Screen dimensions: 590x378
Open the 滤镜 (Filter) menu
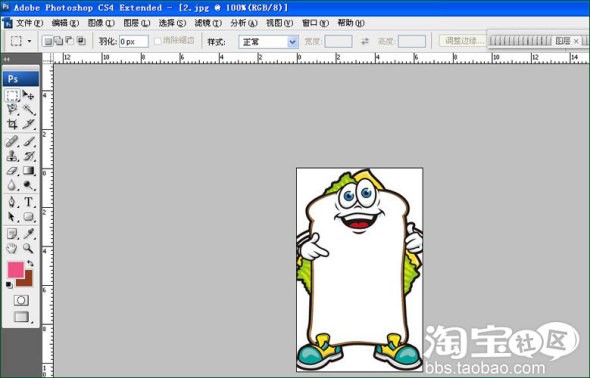(x=208, y=23)
